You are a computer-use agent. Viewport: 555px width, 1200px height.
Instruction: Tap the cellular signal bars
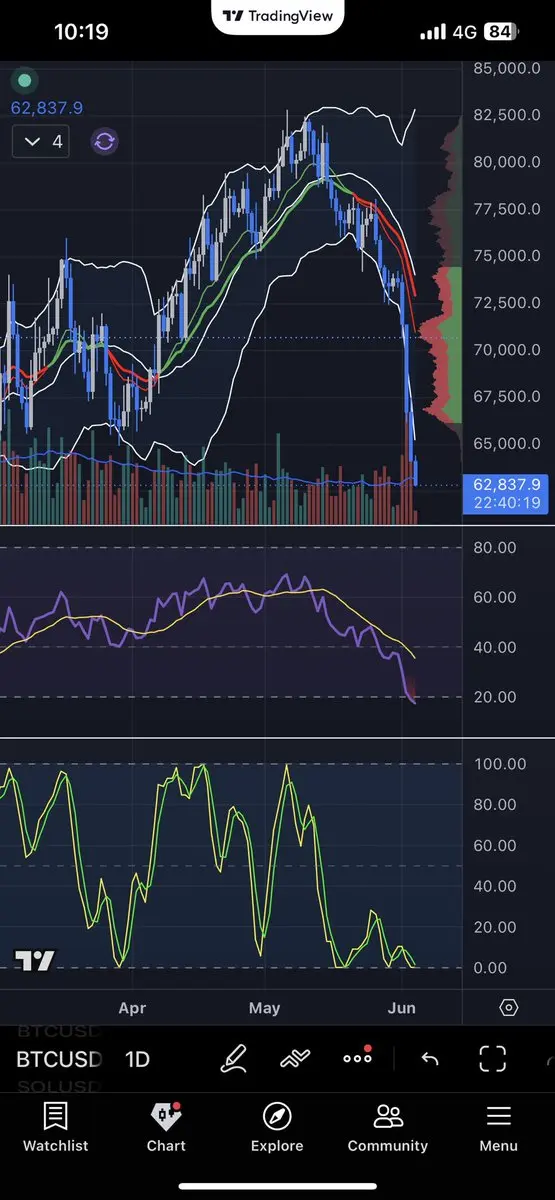433,32
